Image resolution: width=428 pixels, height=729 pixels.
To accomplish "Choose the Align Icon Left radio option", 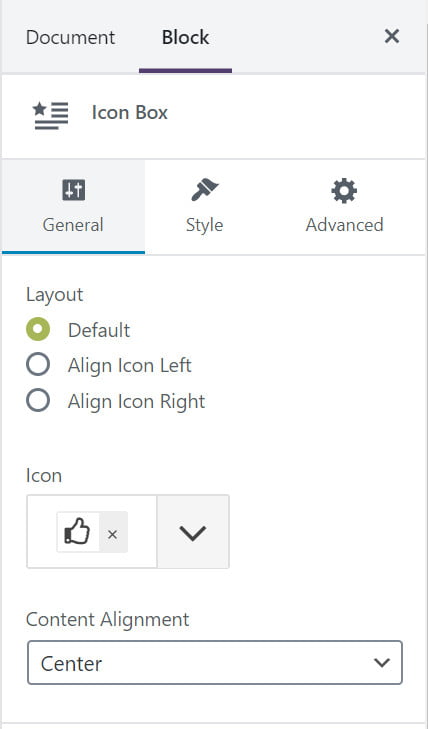I will click(38, 364).
